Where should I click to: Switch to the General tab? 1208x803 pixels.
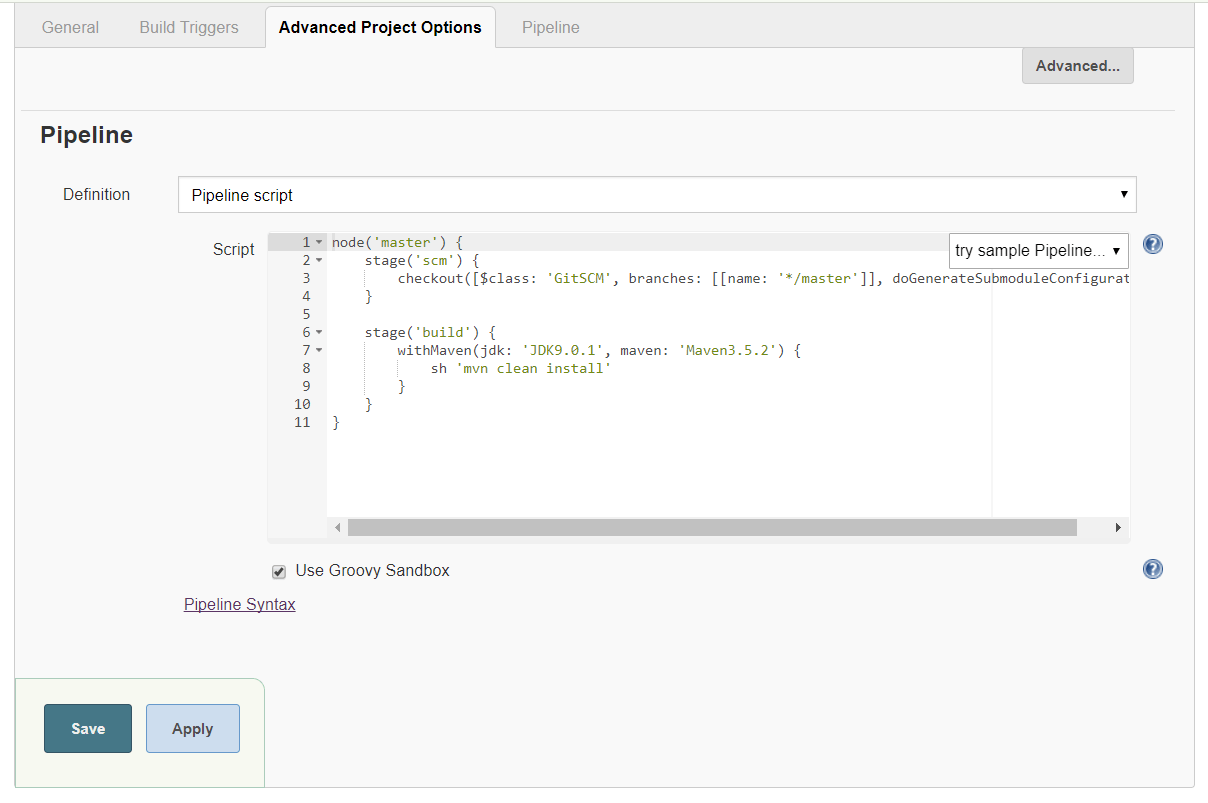[69, 27]
